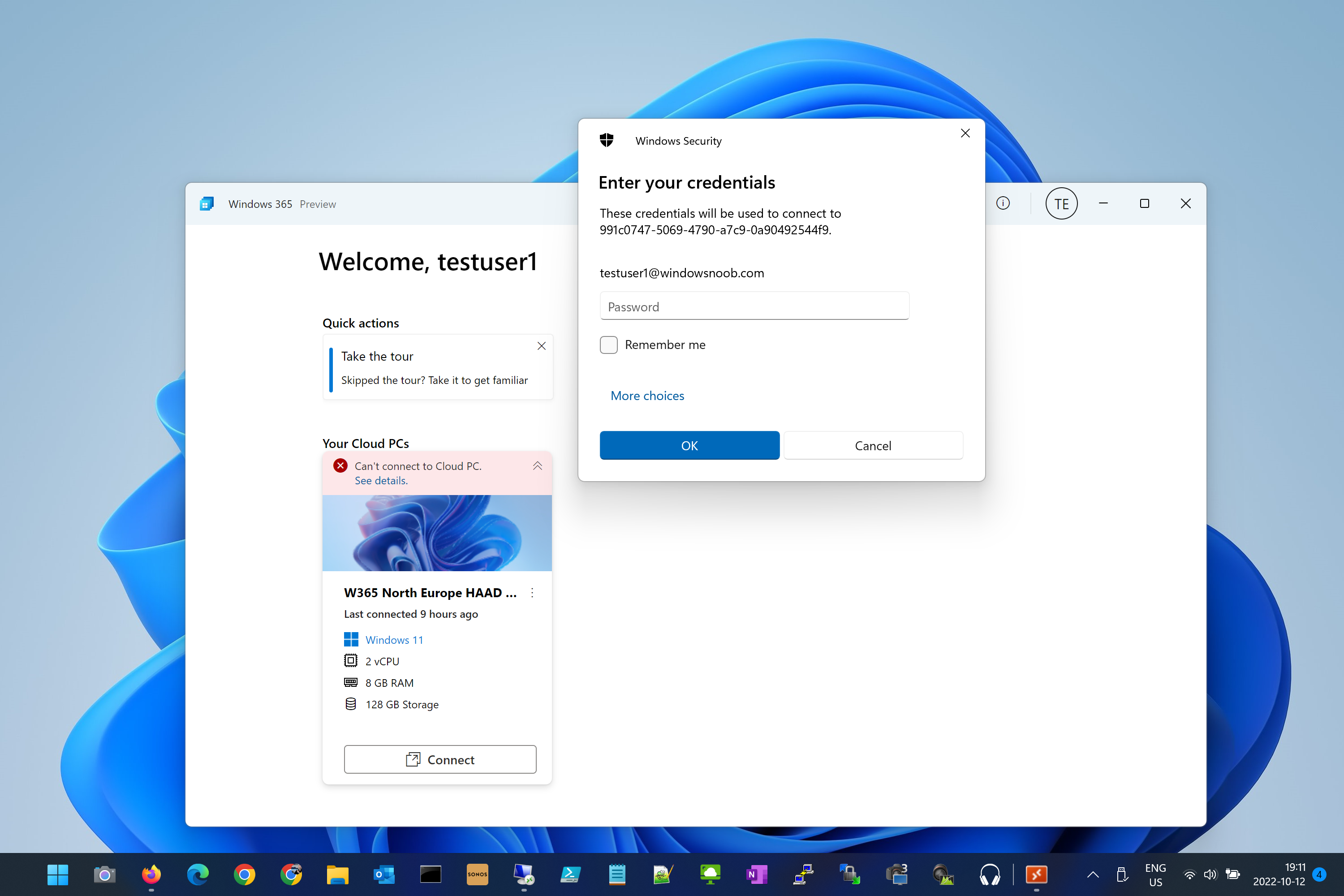Open the TE account avatar menu
This screenshot has height=896, width=1344.
point(1061,203)
